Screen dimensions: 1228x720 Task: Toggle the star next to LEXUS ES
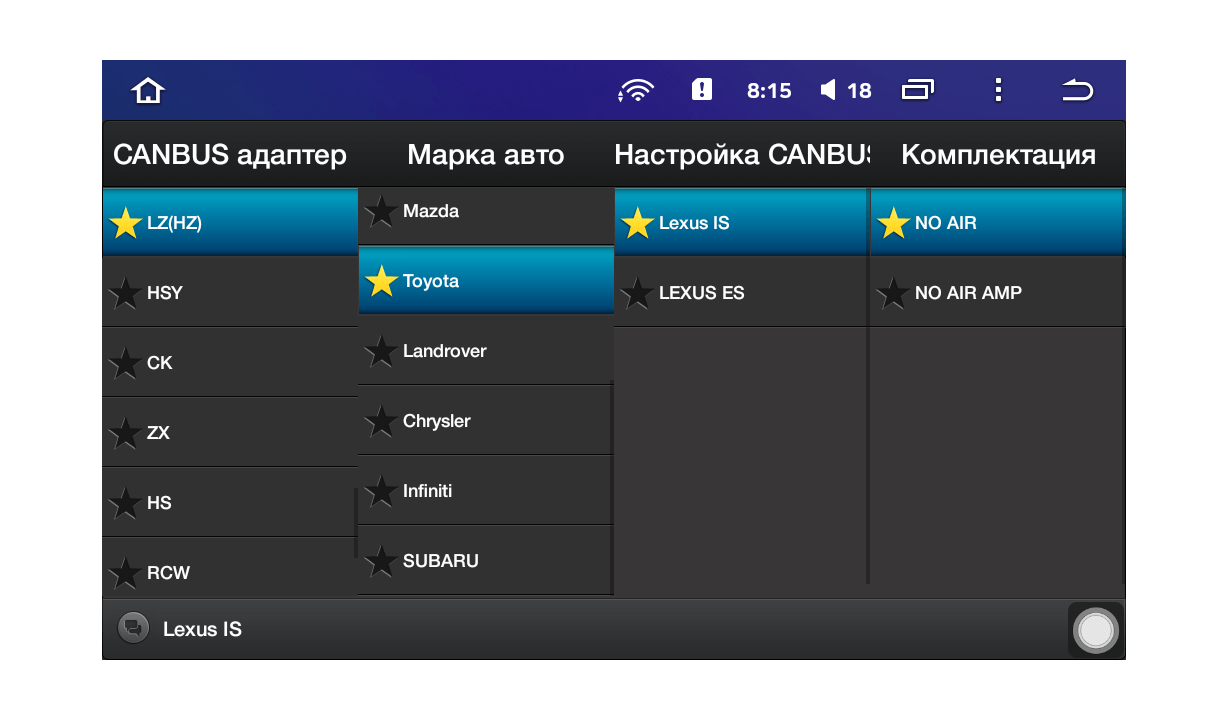click(637, 293)
